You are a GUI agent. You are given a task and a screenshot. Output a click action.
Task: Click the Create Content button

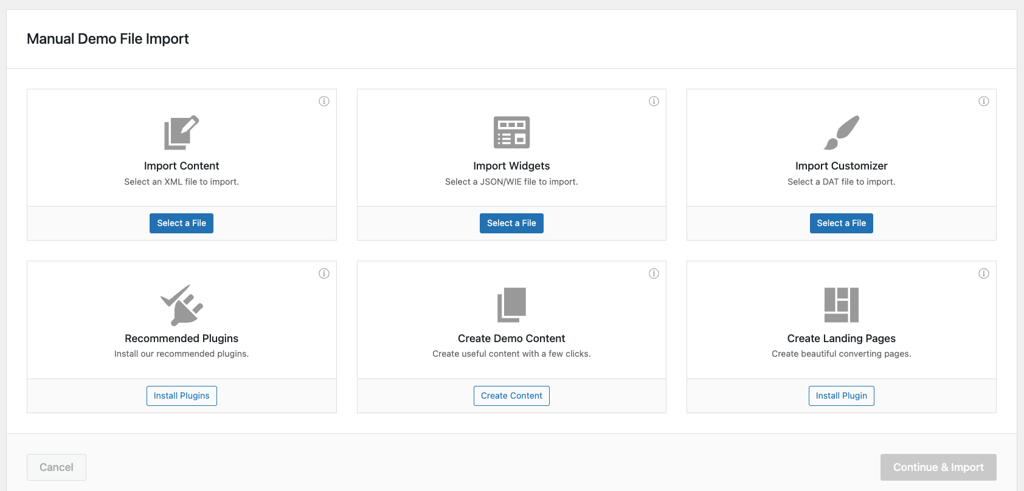[511, 396]
